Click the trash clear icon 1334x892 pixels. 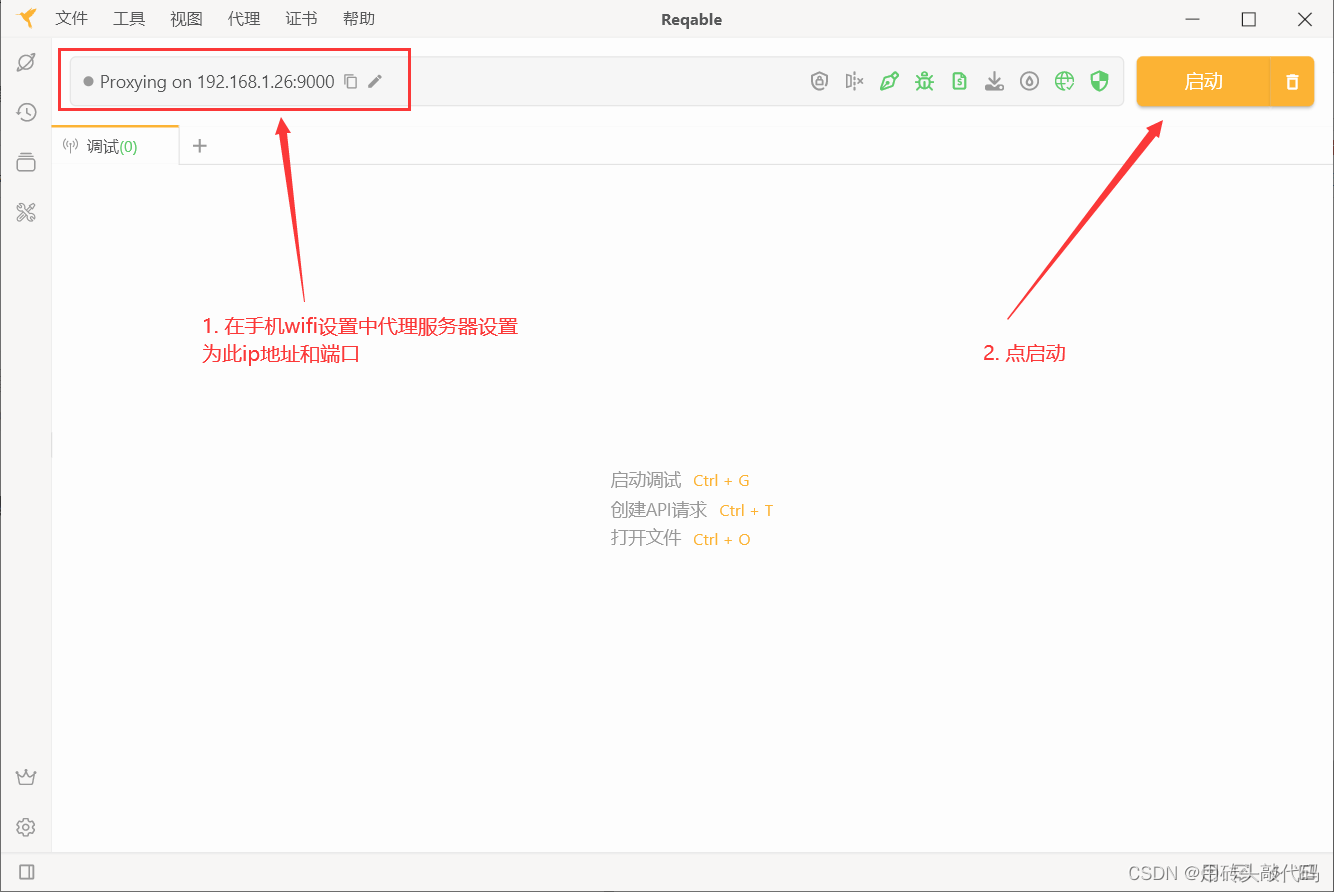click(x=1292, y=82)
